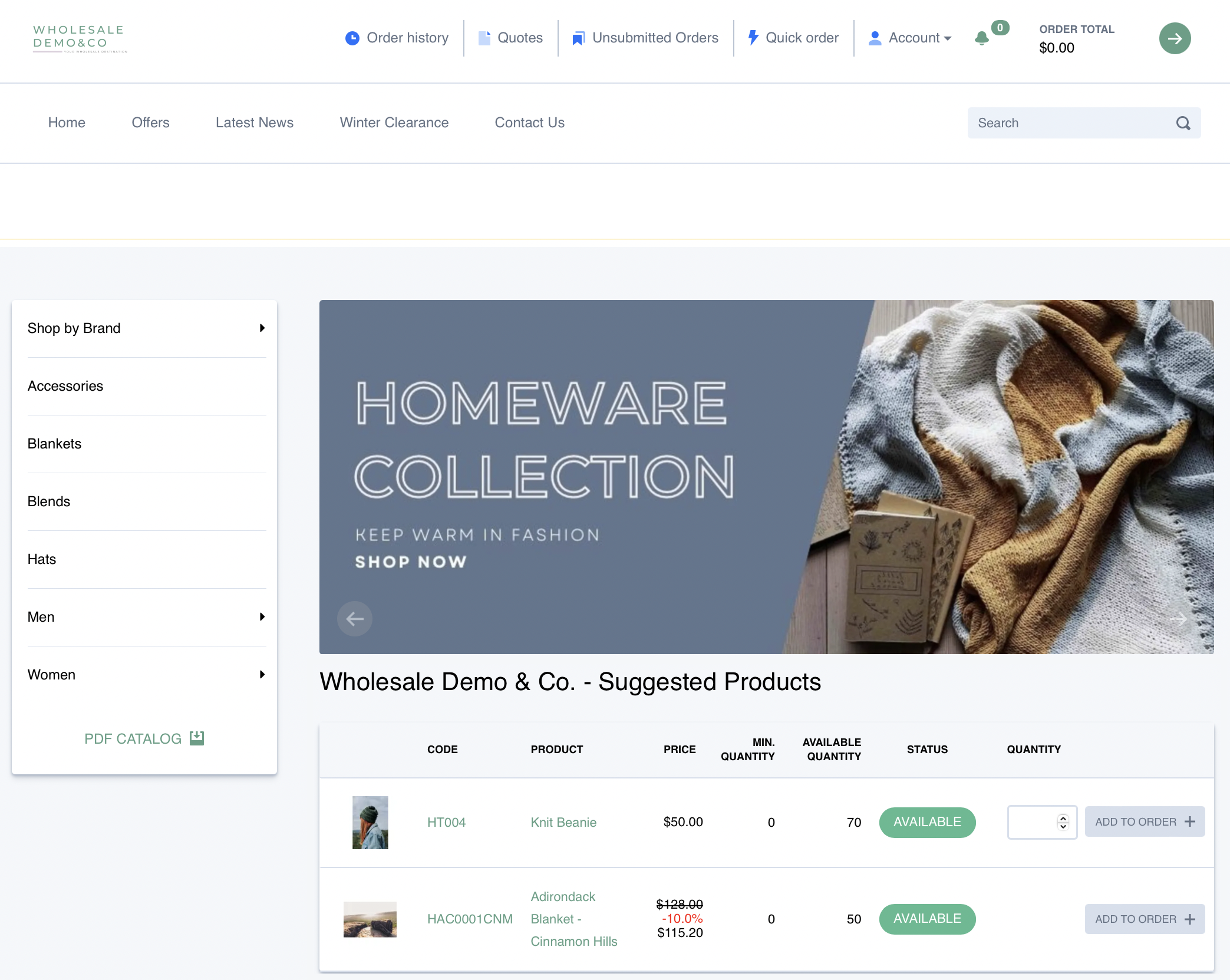The image size is (1230, 980).
Task: Increase Knit Beanie quantity with stepper
Action: click(x=1063, y=818)
